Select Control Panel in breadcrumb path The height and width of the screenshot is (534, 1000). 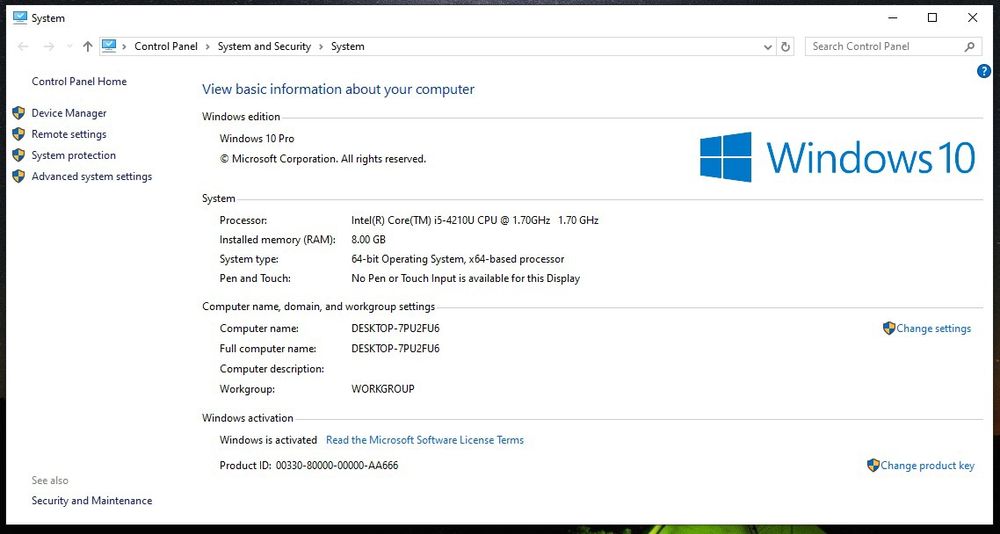pyautogui.click(x=166, y=47)
